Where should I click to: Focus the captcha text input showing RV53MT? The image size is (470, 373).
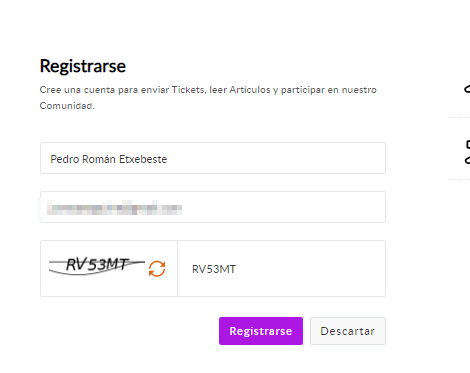pos(281,268)
